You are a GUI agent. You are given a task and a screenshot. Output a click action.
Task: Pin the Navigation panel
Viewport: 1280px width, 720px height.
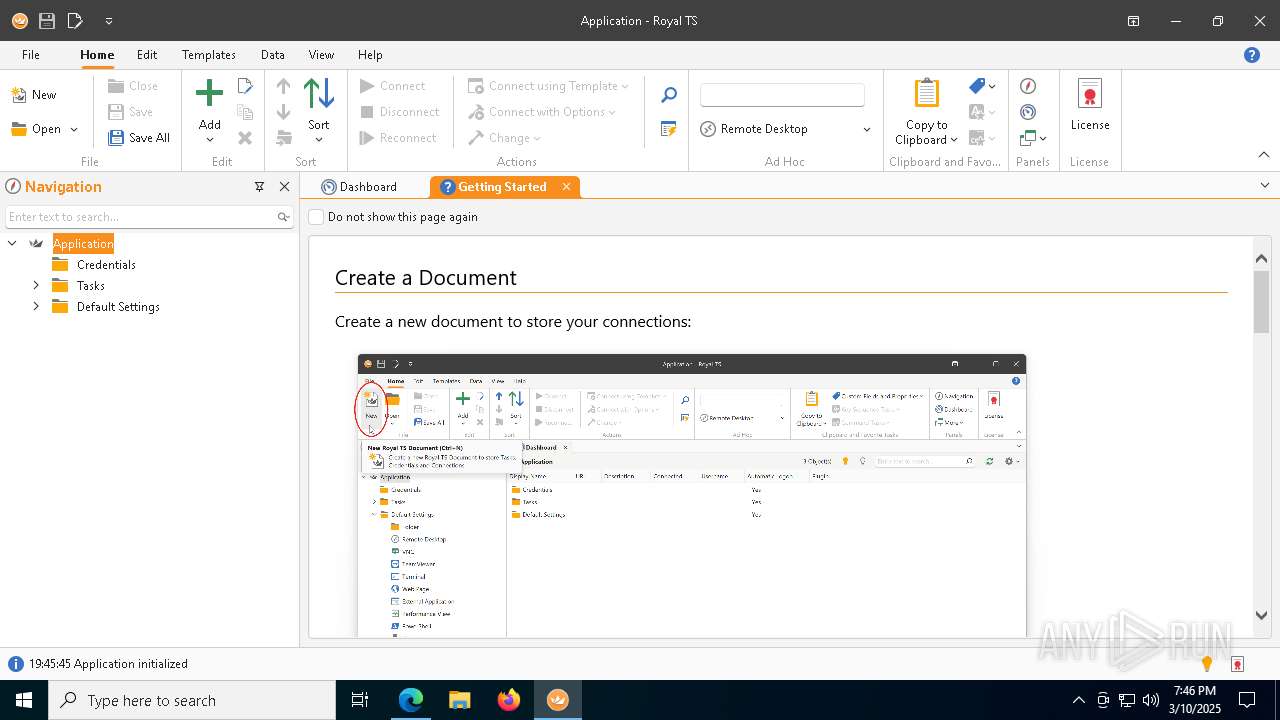point(259,187)
